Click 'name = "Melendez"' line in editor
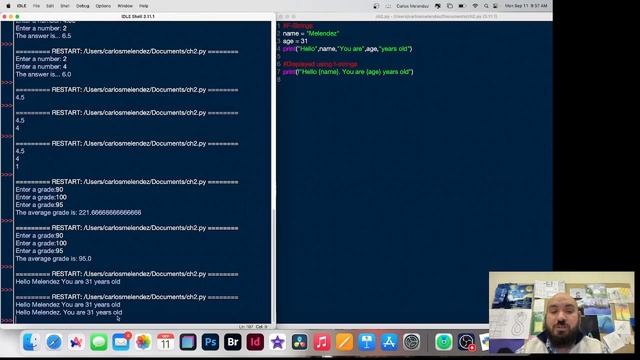Viewport: 640px width, 360px height. click(x=311, y=33)
